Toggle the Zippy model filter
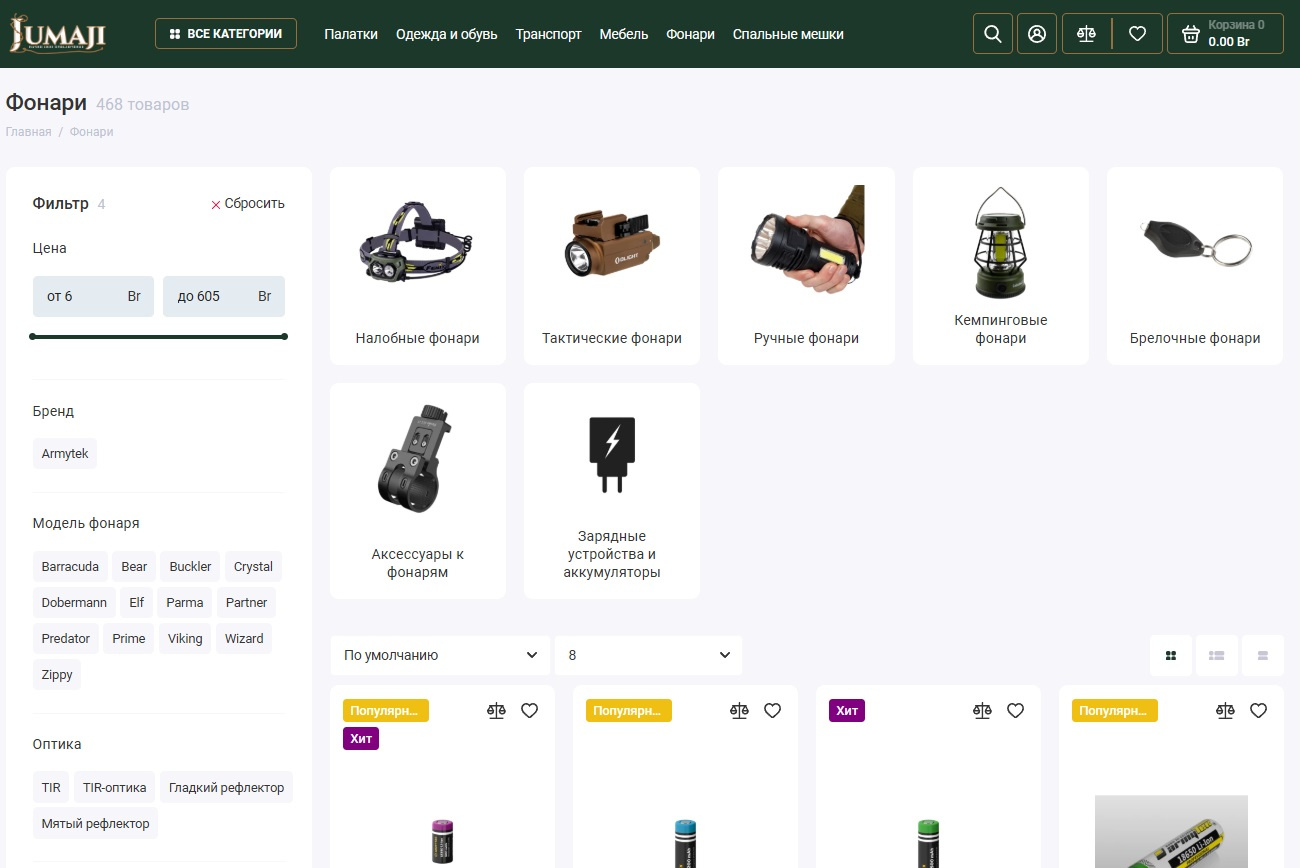 point(57,675)
